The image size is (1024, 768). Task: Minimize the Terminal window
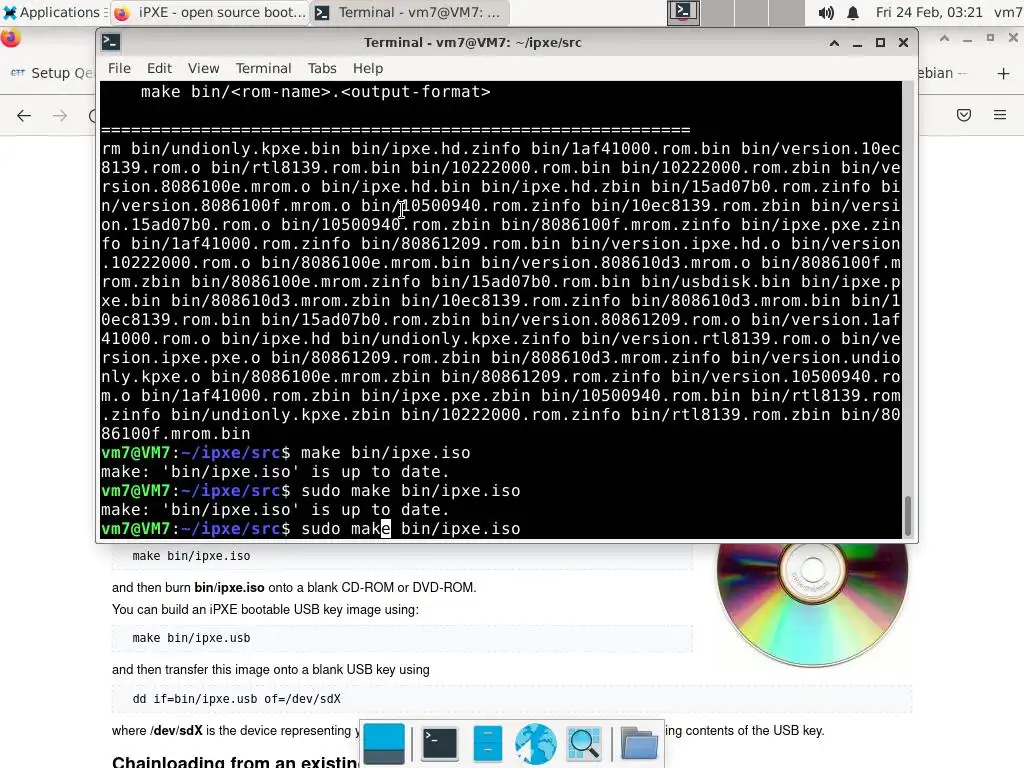[857, 43]
